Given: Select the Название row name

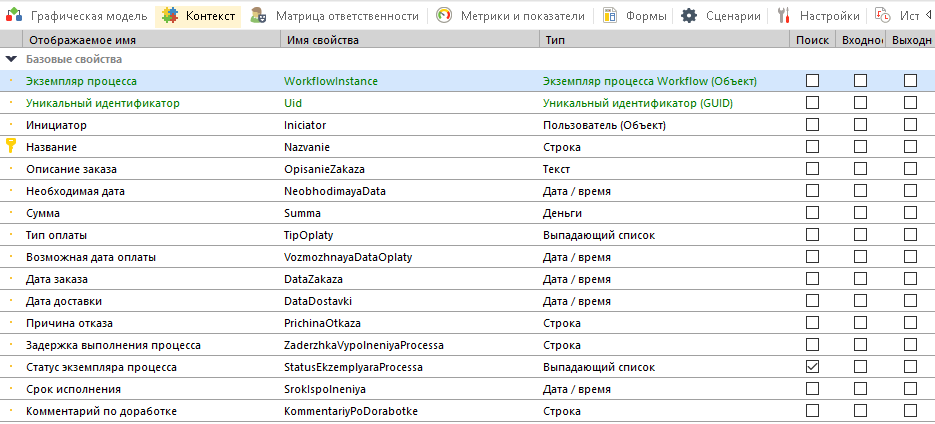Looking at the screenshot, I should [51, 147].
